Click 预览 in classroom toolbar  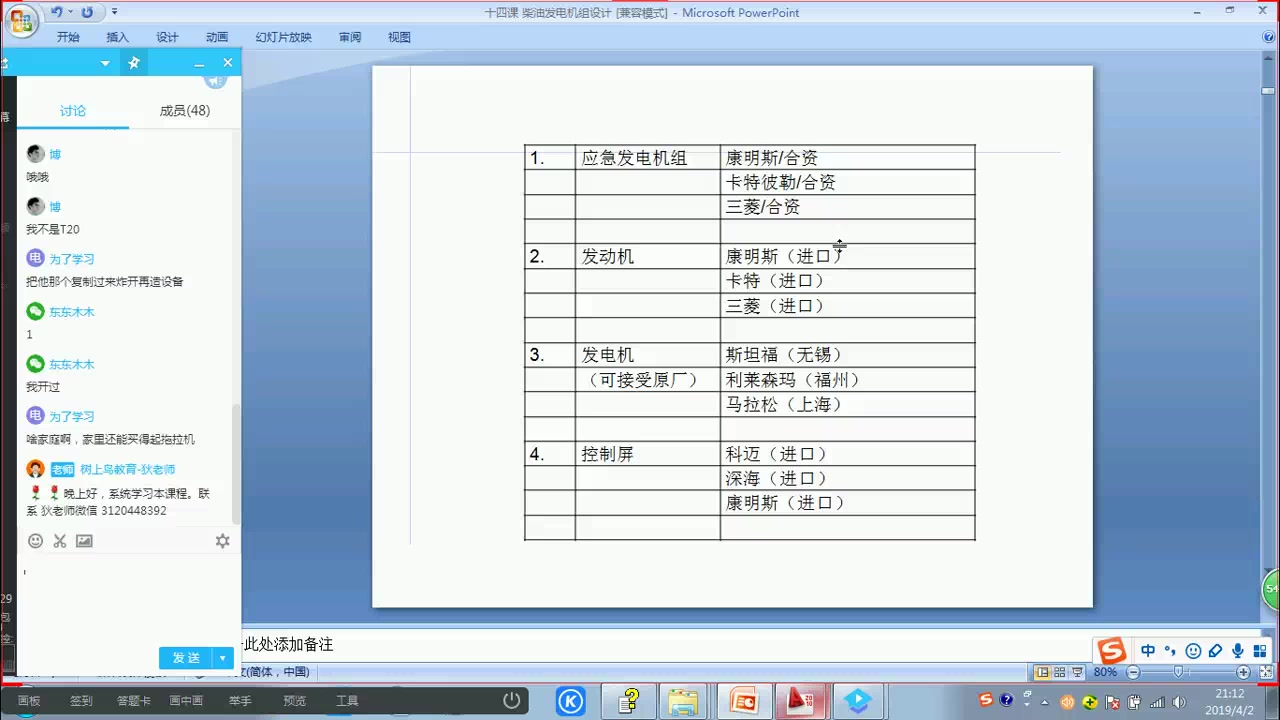pos(294,701)
